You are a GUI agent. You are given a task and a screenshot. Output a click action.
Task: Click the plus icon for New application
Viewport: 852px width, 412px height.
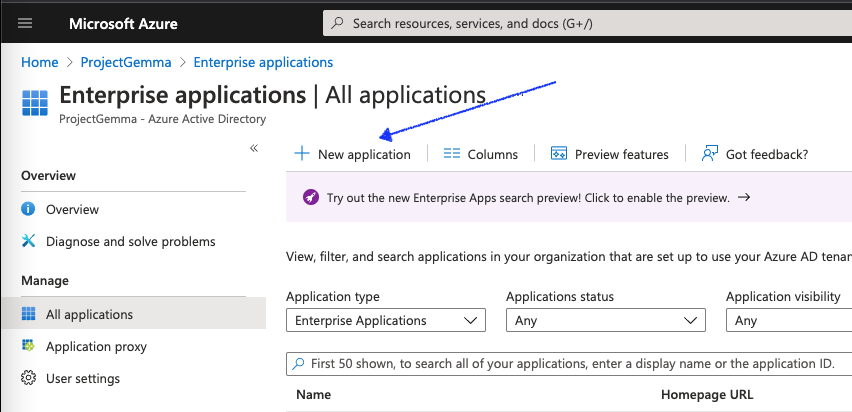point(302,154)
